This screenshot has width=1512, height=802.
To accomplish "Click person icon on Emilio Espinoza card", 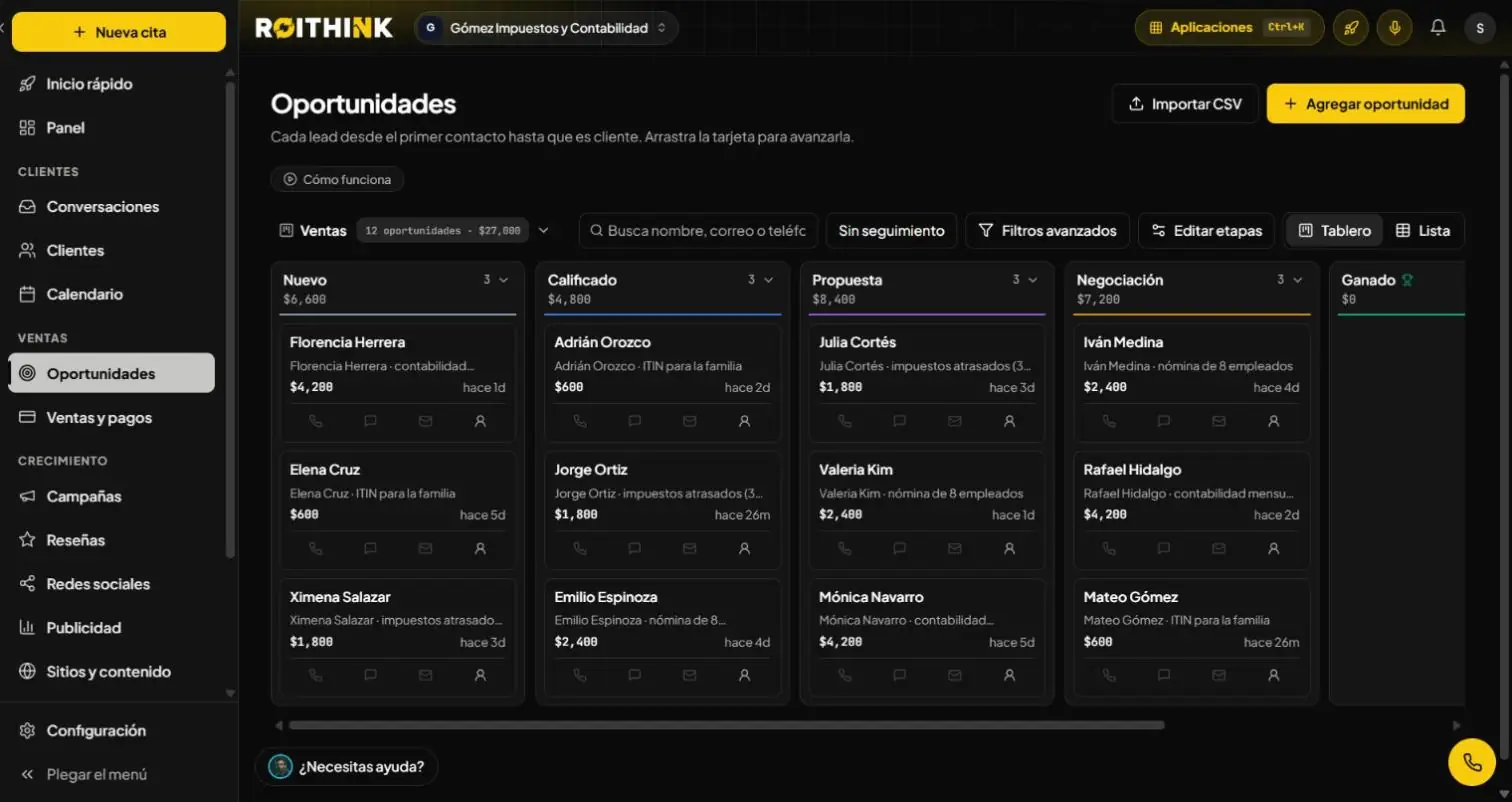I will [744, 675].
